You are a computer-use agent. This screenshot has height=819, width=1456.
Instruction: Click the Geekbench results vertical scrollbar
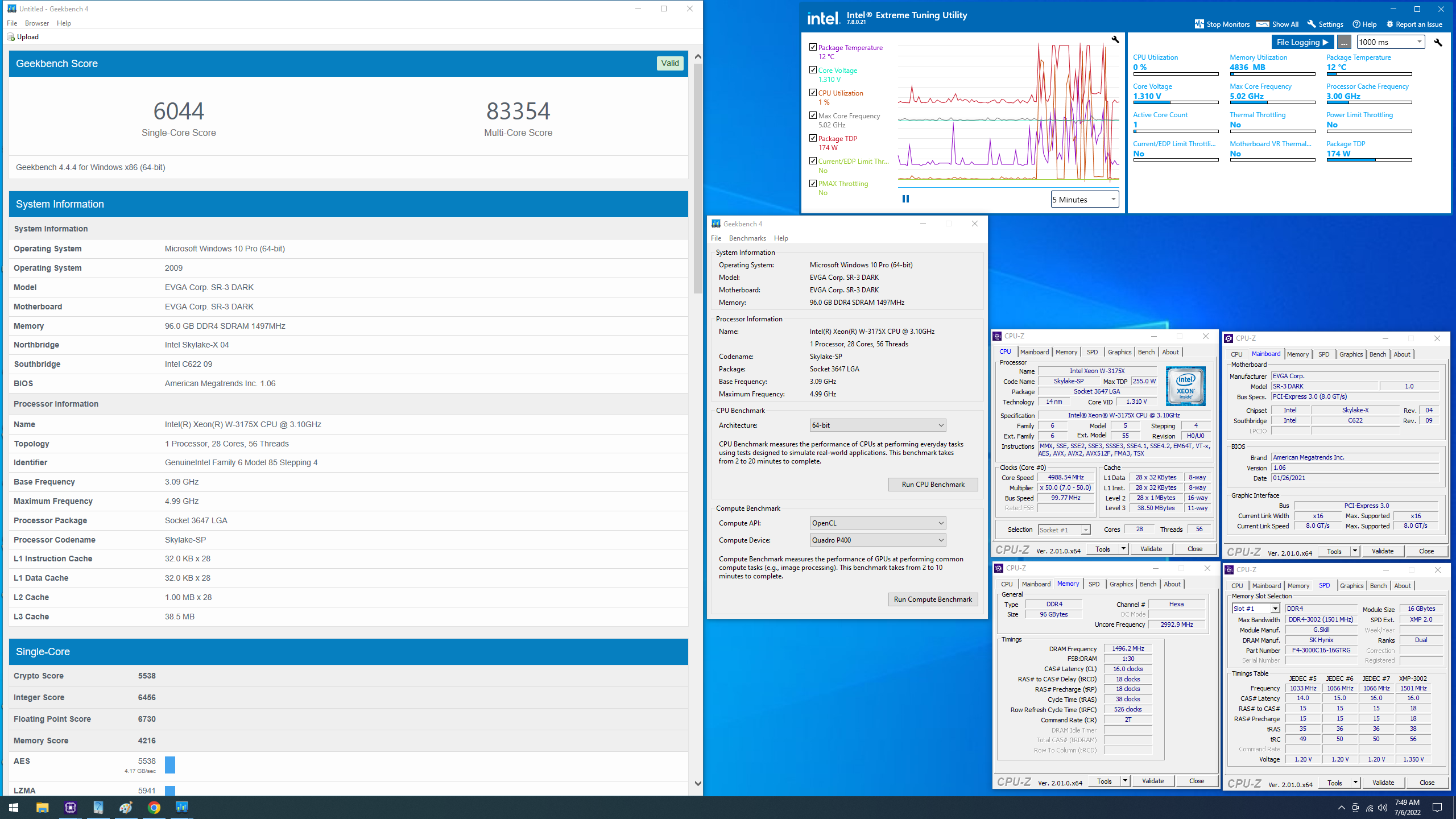coord(698,179)
